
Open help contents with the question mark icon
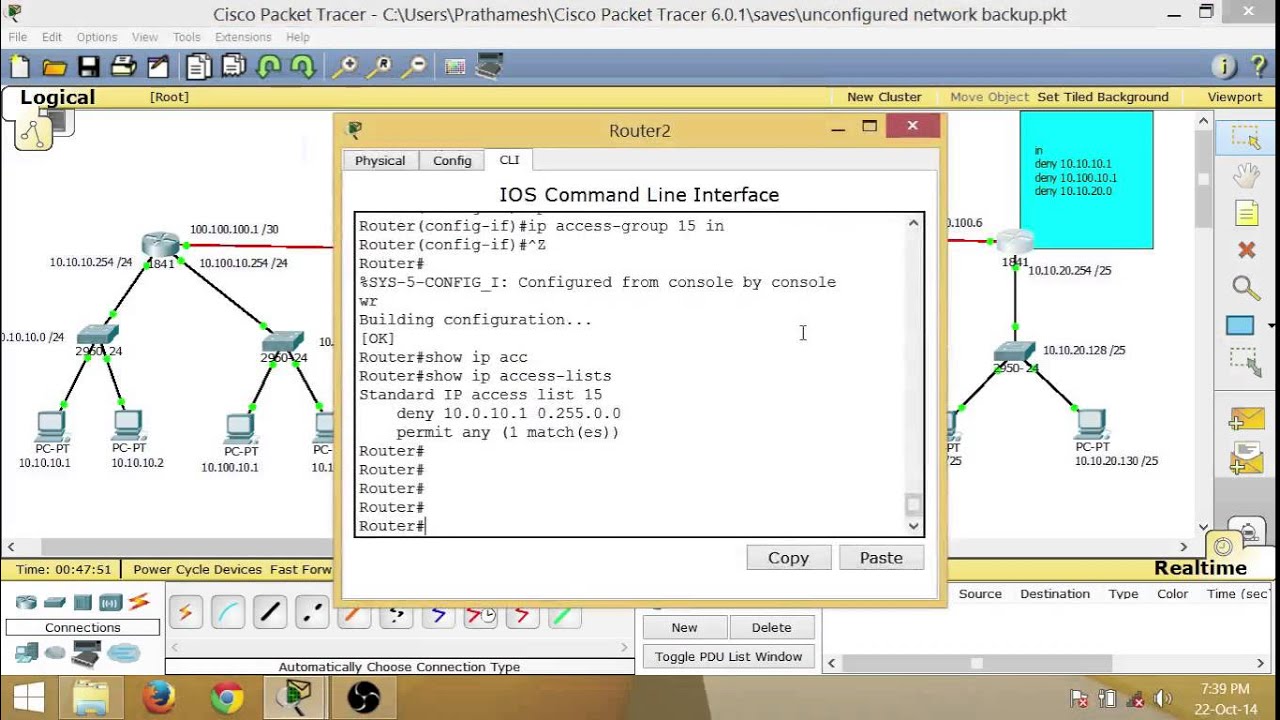point(1258,67)
